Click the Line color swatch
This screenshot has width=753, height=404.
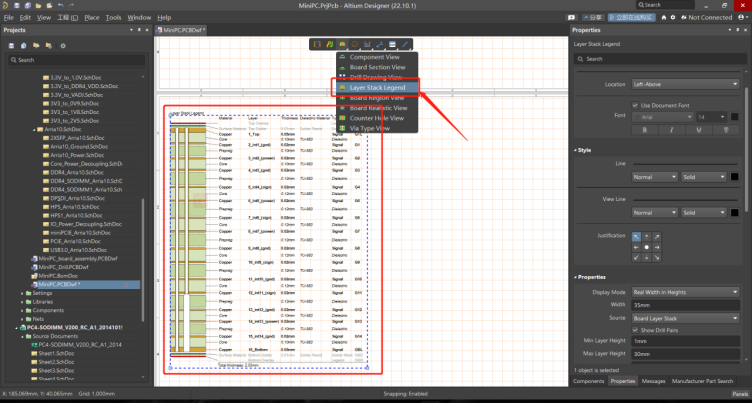(x=736, y=177)
